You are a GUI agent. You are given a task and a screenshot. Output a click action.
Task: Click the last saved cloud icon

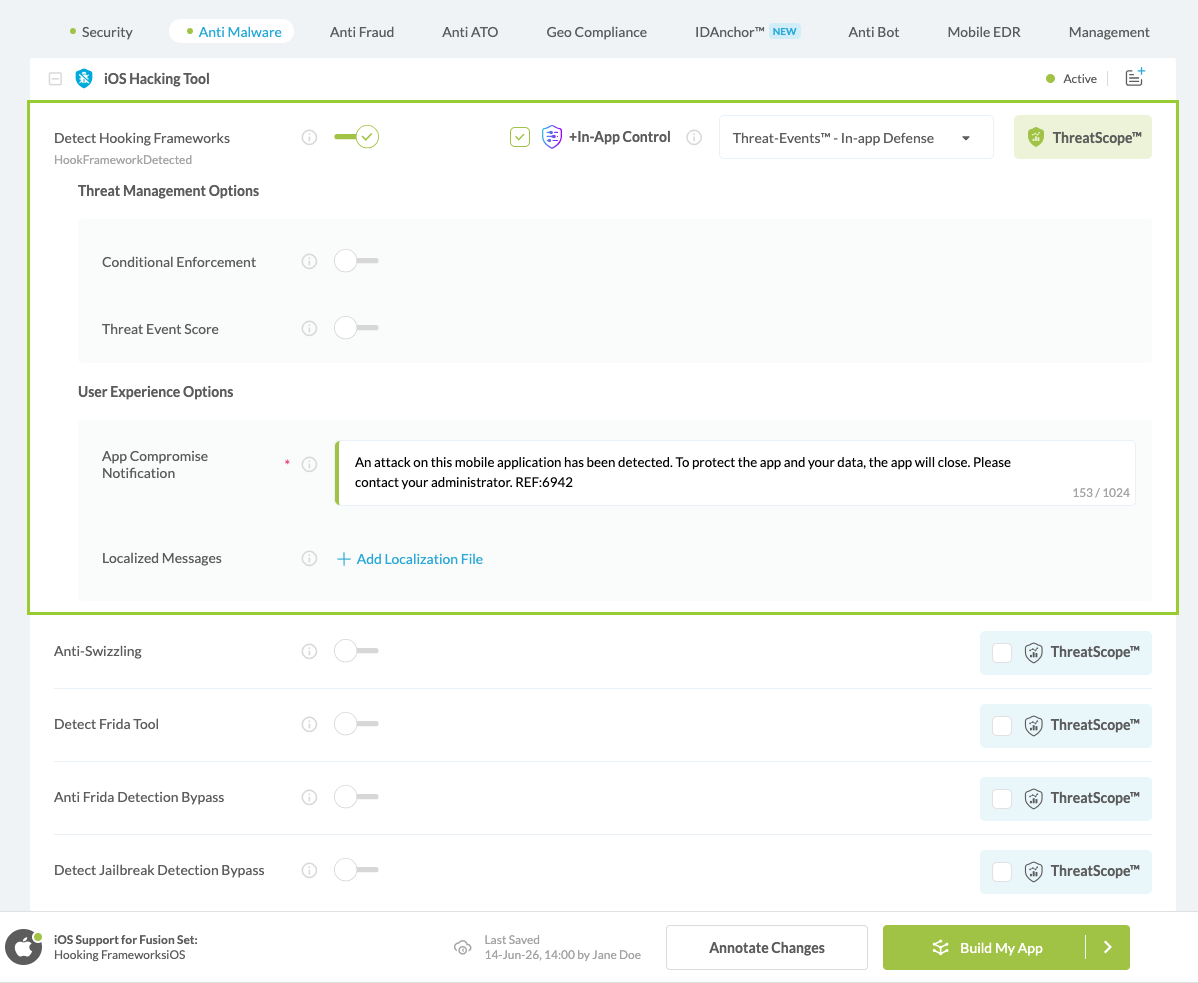462,948
